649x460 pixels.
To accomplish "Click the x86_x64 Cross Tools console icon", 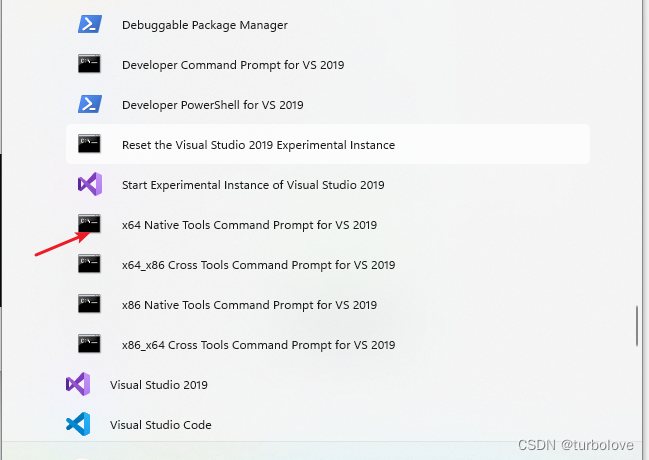I will point(89,344).
